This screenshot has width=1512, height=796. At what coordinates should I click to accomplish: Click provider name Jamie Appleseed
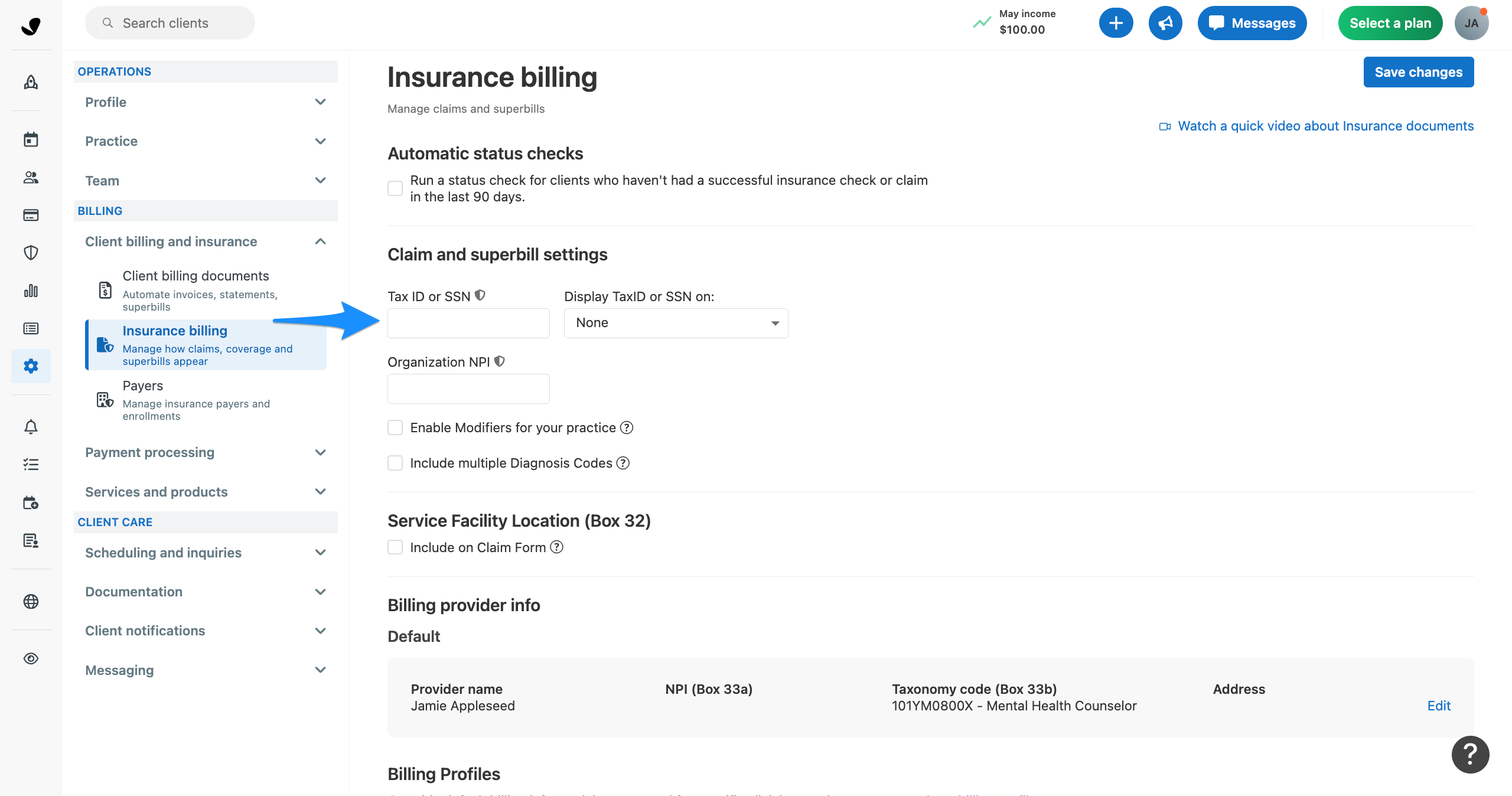[462, 706]
